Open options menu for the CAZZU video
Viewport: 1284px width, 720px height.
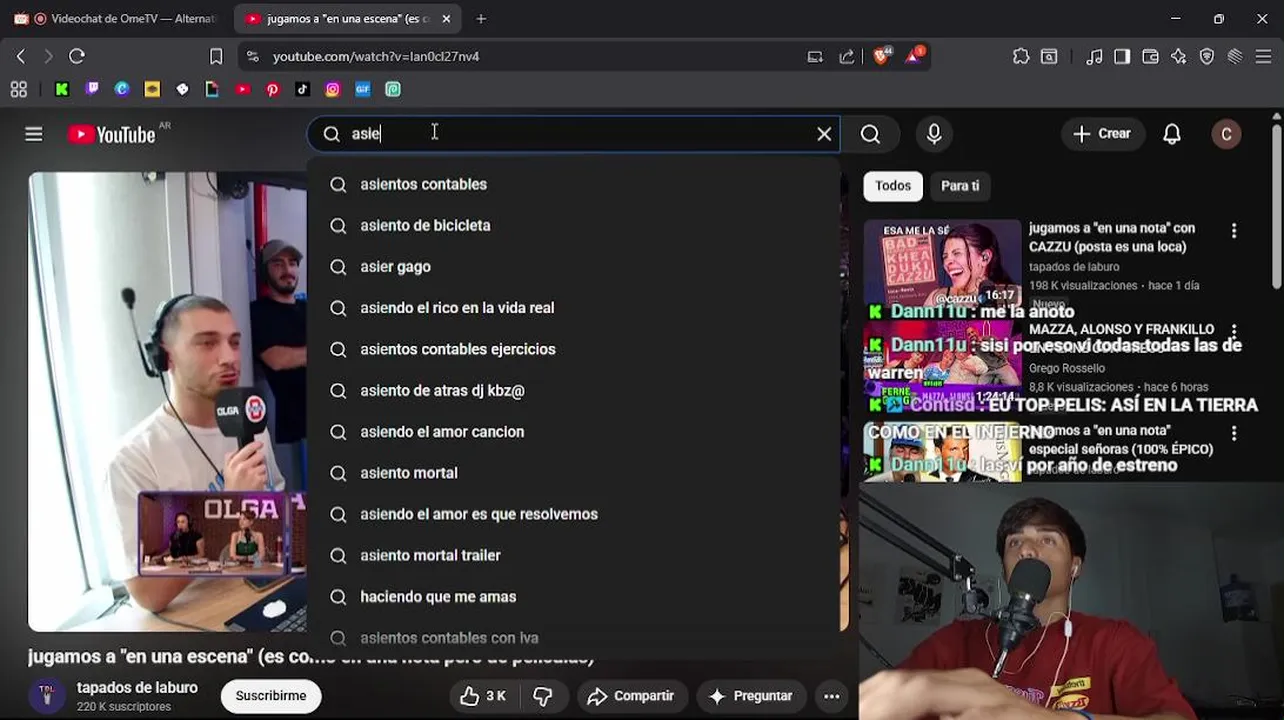(1234, 231)
